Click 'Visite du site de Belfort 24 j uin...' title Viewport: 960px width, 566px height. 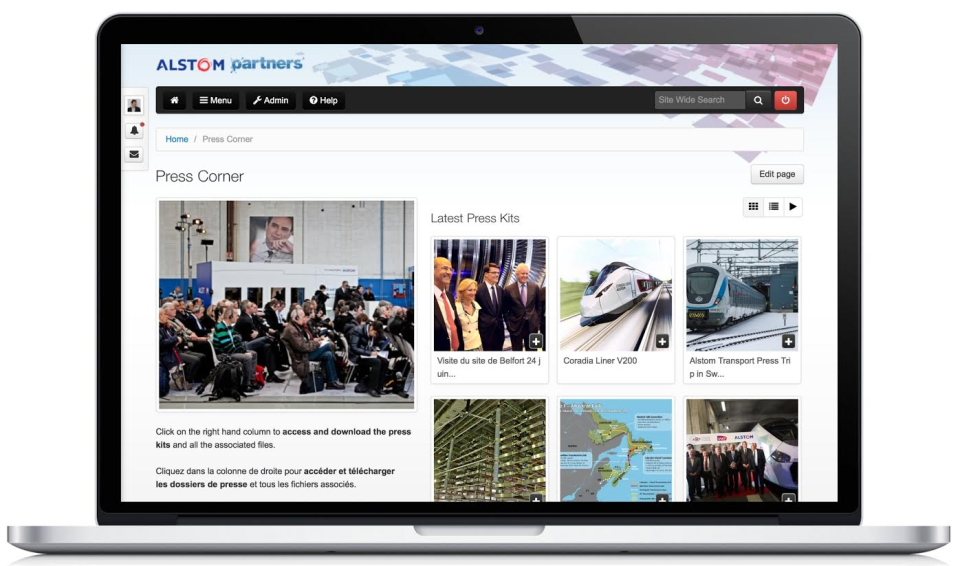coord(489,367)
